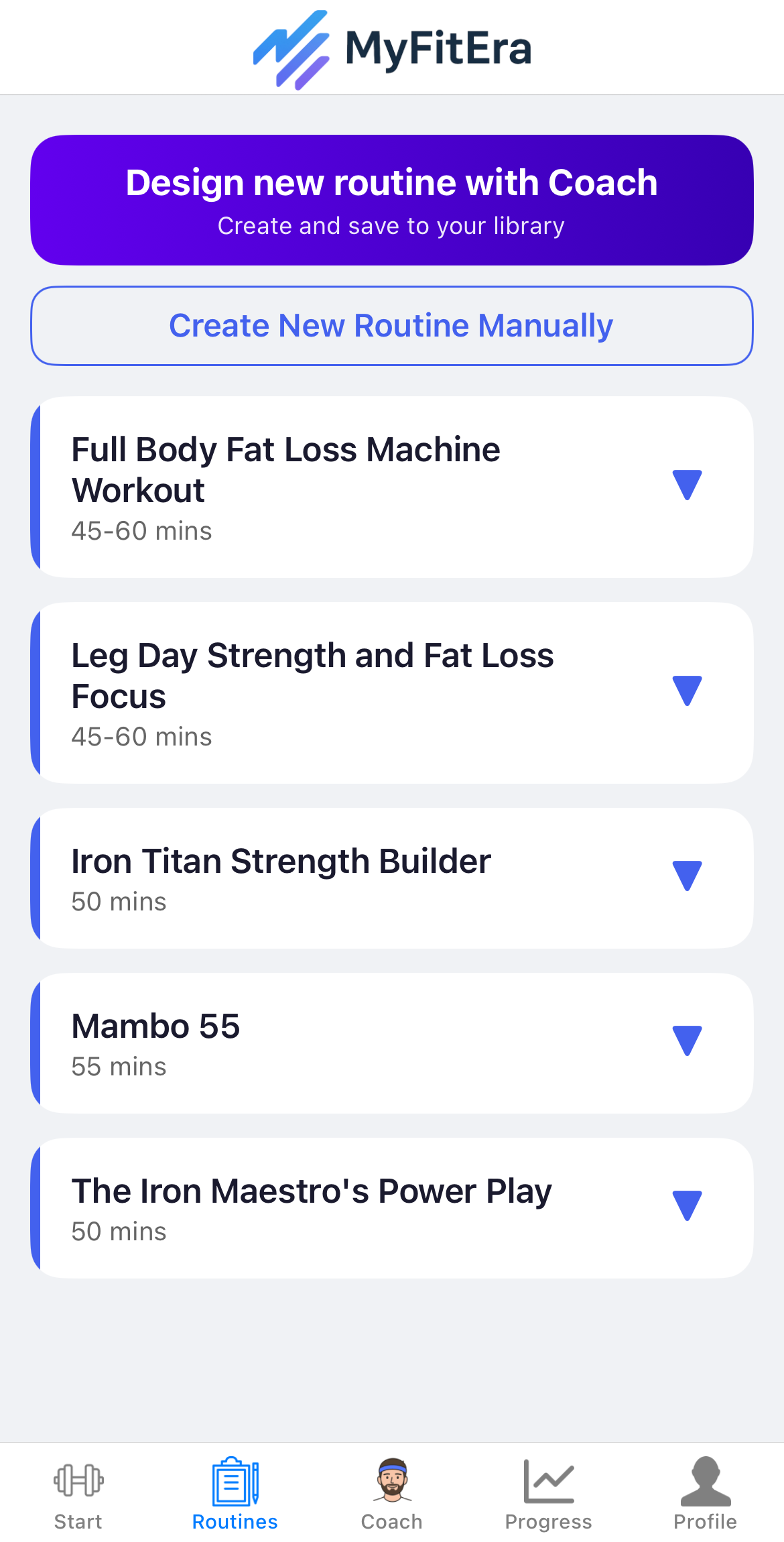Tap the Profile tab label

click(706, 1522)
